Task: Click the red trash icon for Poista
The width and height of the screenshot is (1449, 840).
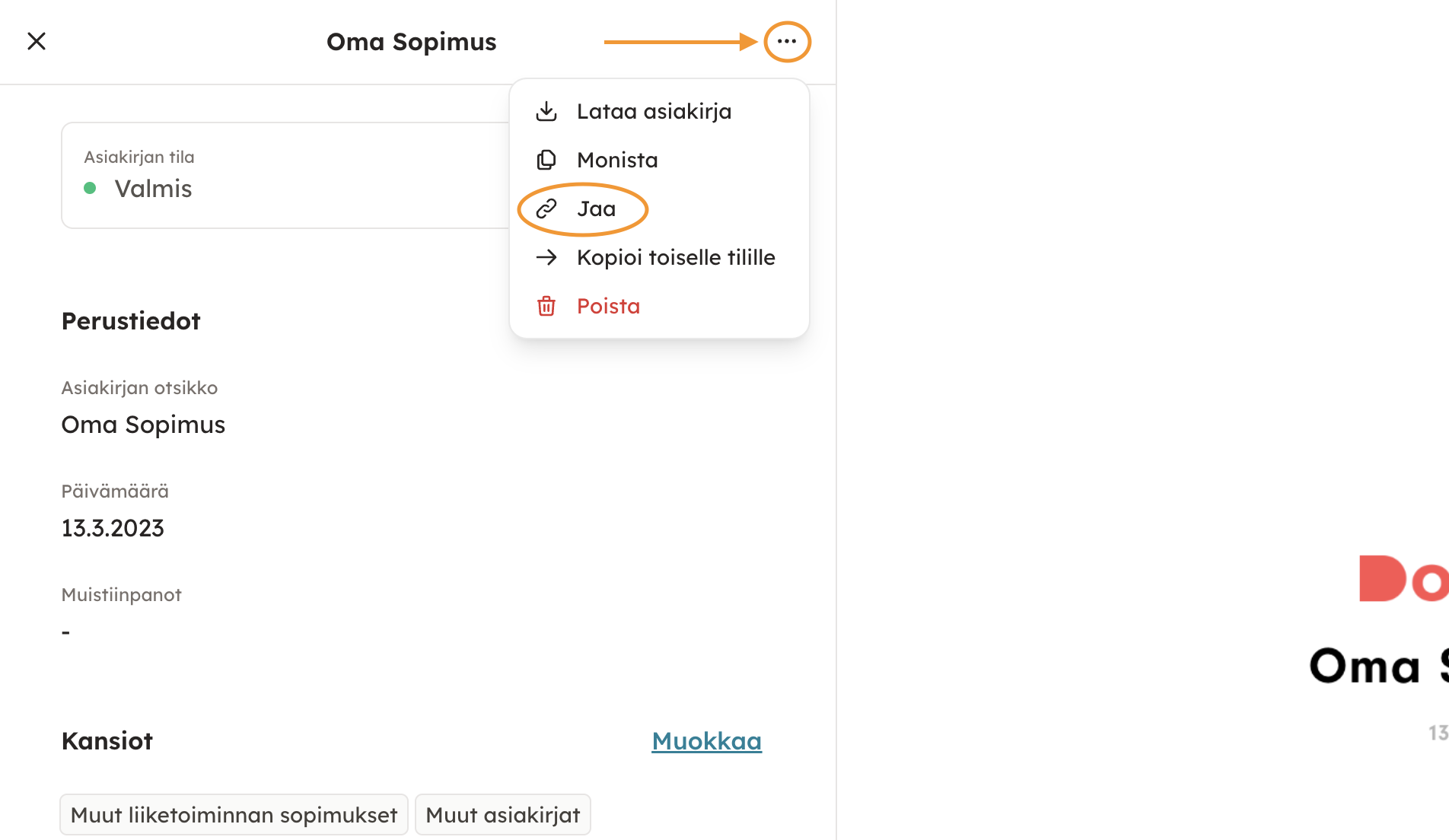Action: click(x=546, y=307)
